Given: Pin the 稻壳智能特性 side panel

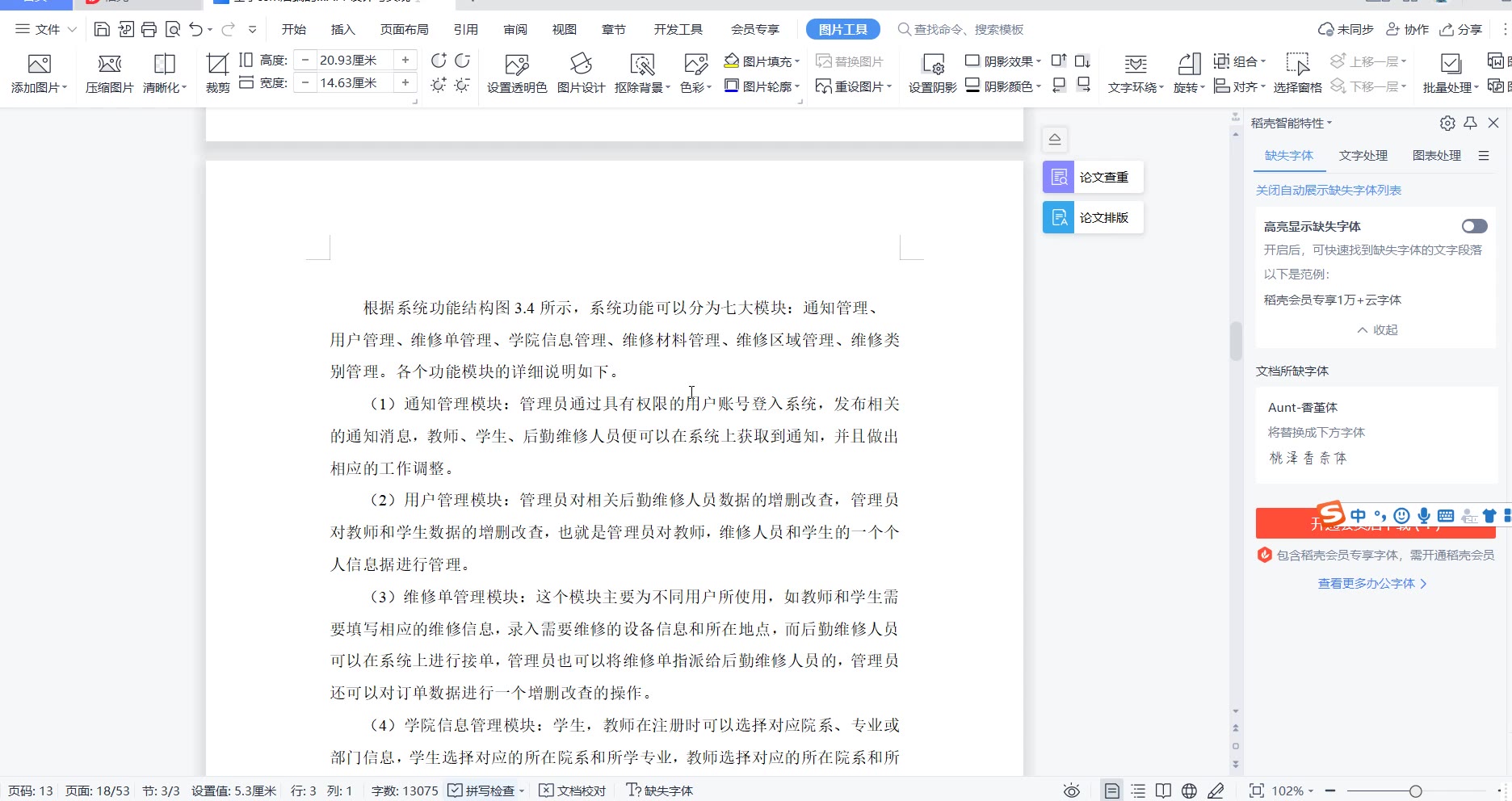Looking at the screenshot, I should pyautogui.click(x=1470, y=123).
